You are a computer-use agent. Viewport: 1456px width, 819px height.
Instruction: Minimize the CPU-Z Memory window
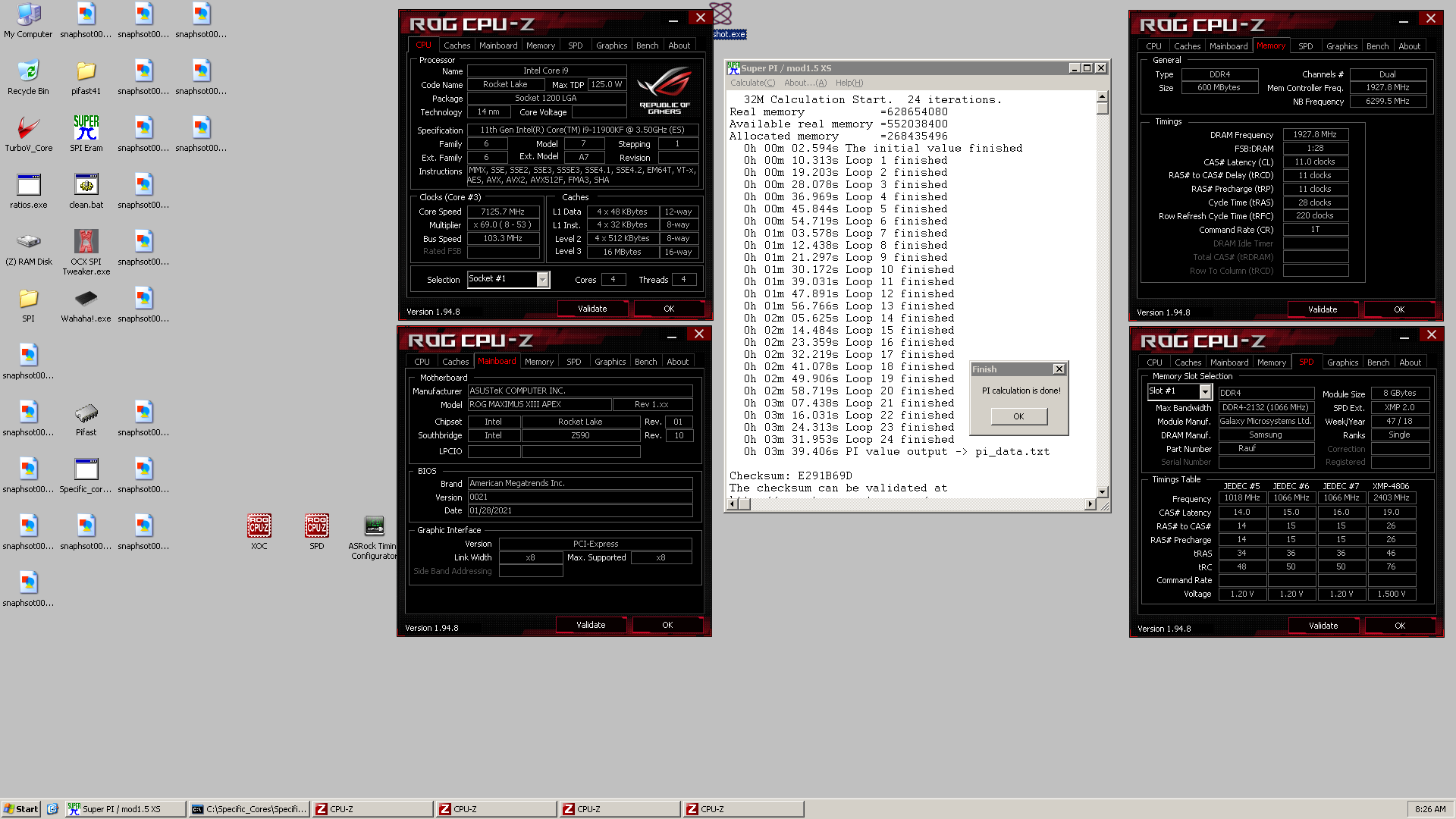coord(1404,20)
